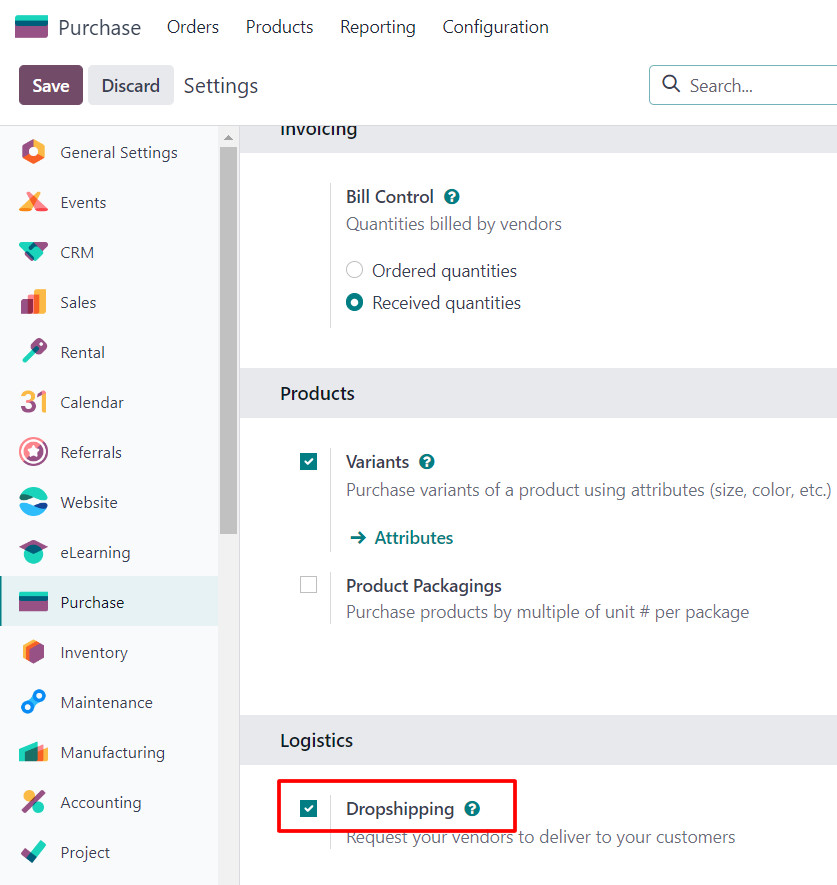Select the eLearning graduation cap icon

pos(33,552)
